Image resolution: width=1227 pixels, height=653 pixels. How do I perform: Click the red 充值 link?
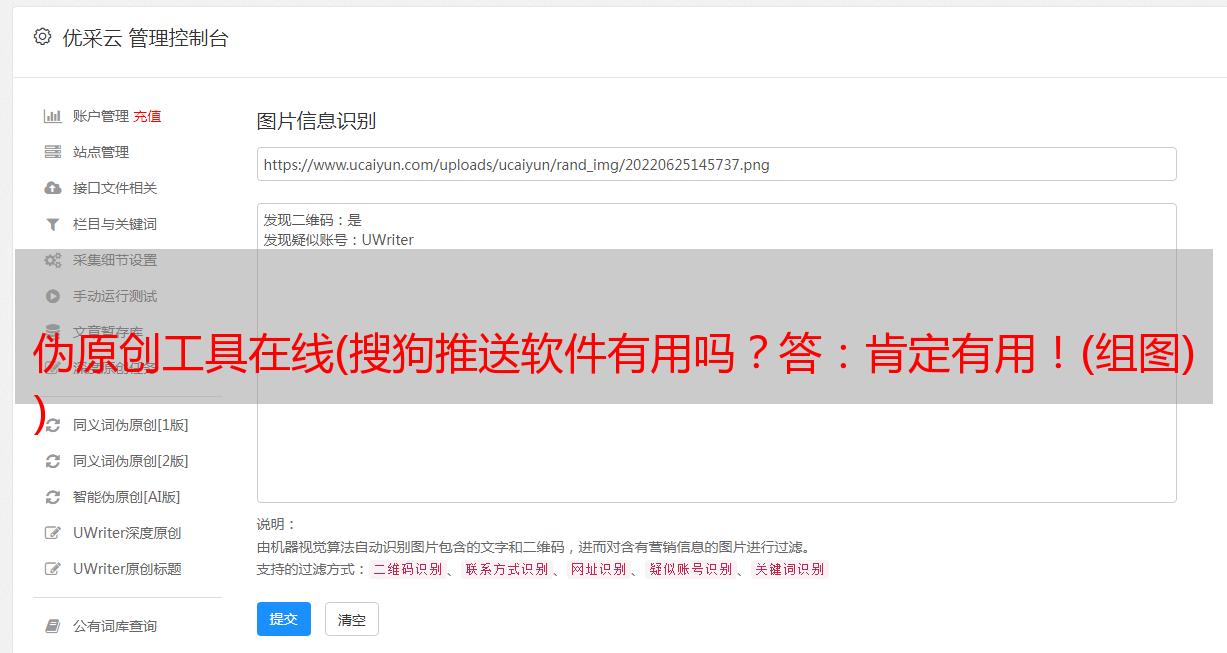(147, 116)
